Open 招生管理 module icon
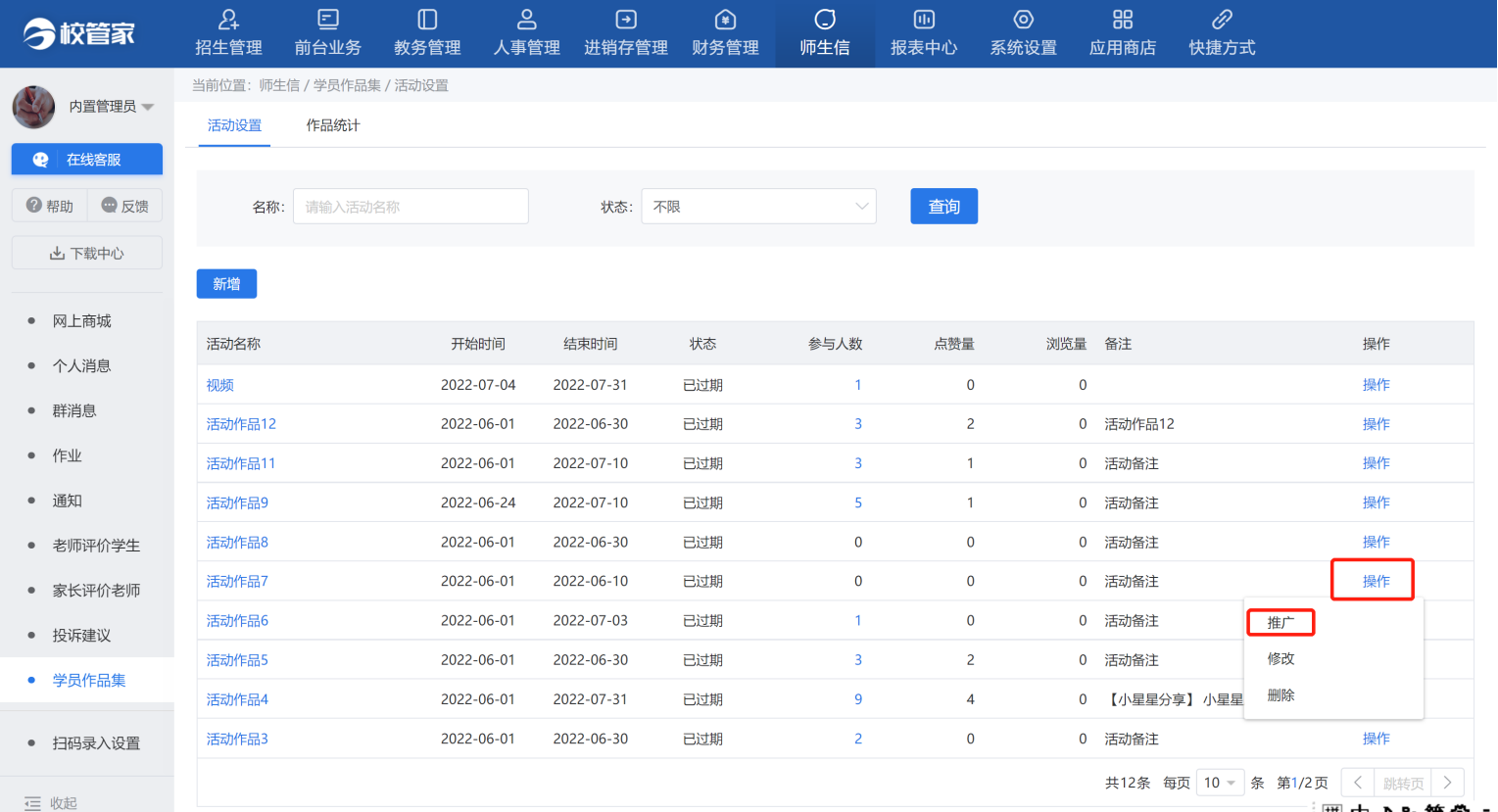 (x=228, y=20)
